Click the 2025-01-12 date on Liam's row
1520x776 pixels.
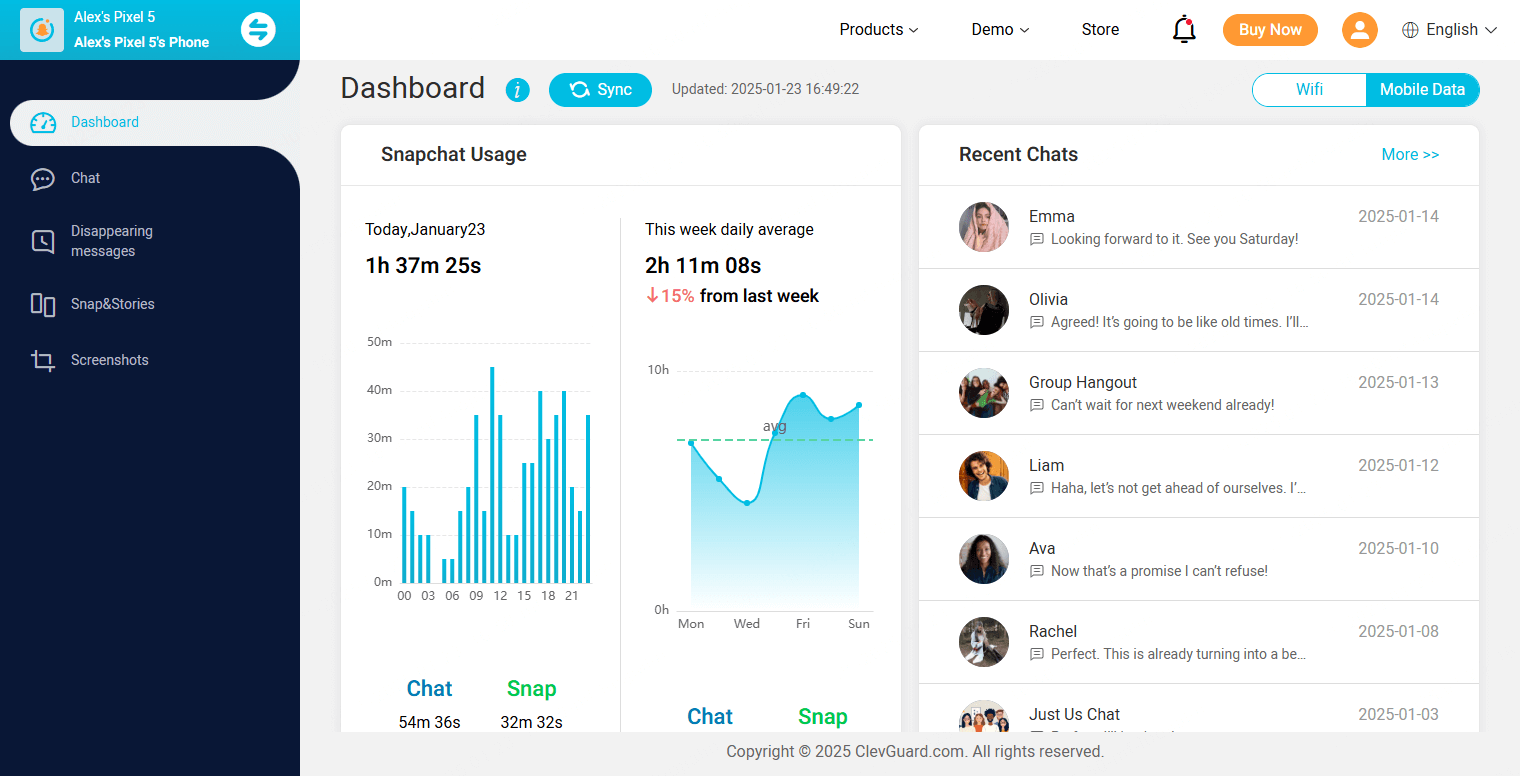[x=1398, y=465]
